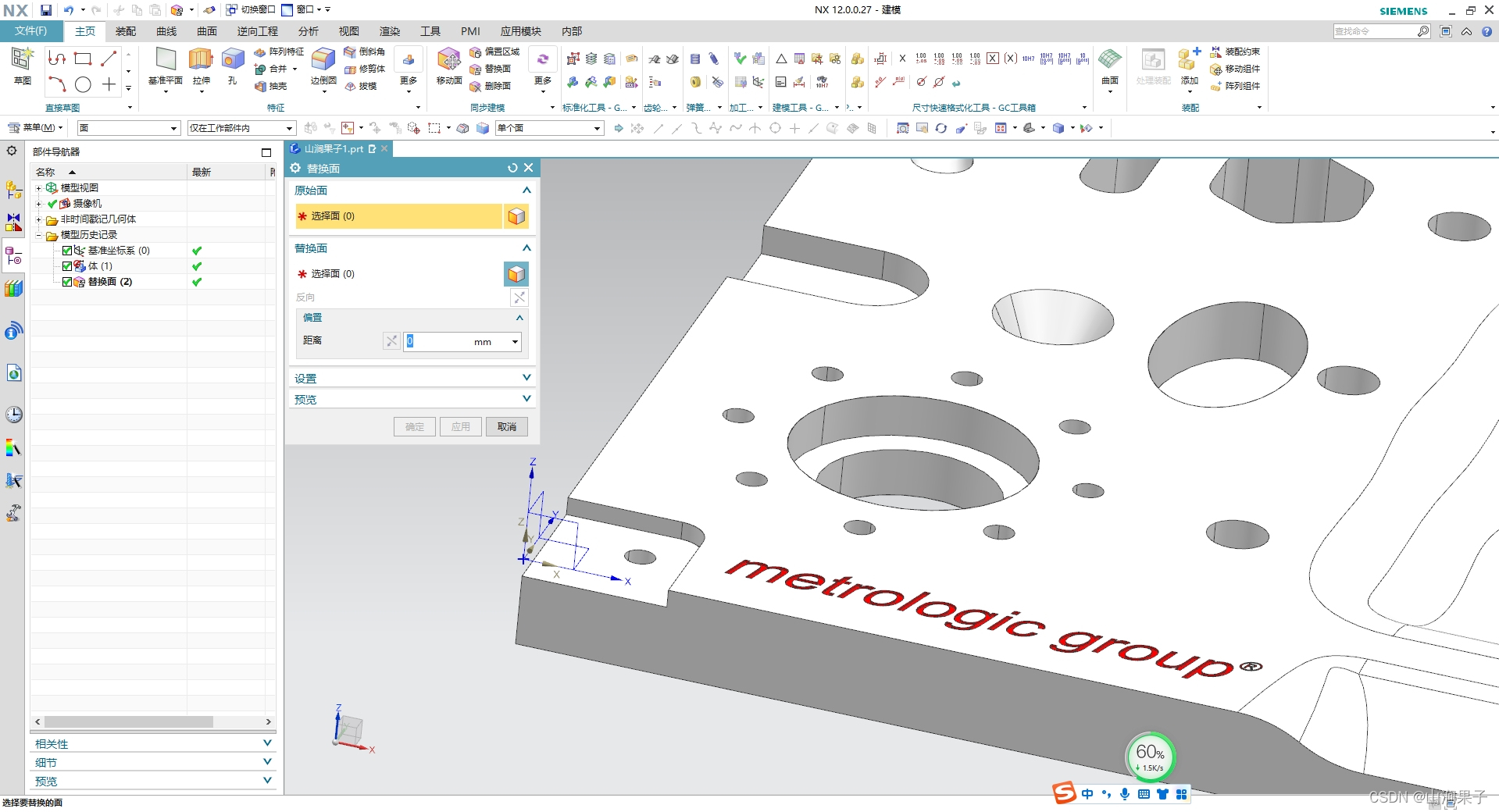Screen dimensions: 1499x812
Task: Collapse the 原始面 section
Action: click(x=526, y=191)
